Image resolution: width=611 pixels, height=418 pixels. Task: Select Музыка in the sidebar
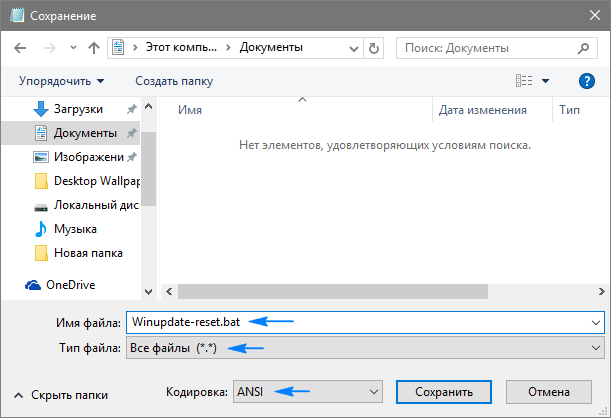pos(75,229)
